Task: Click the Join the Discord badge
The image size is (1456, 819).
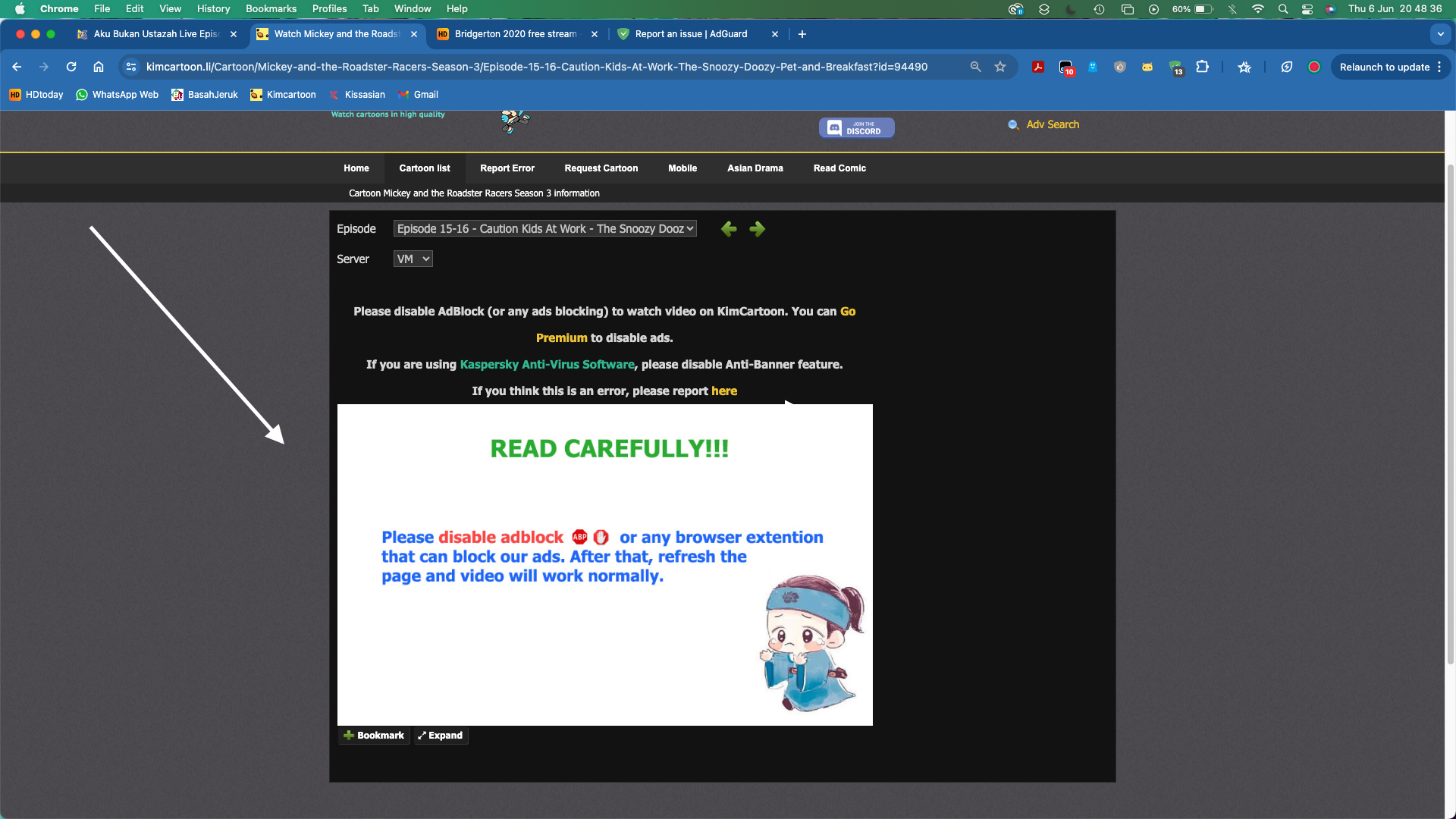Action: 856,127
